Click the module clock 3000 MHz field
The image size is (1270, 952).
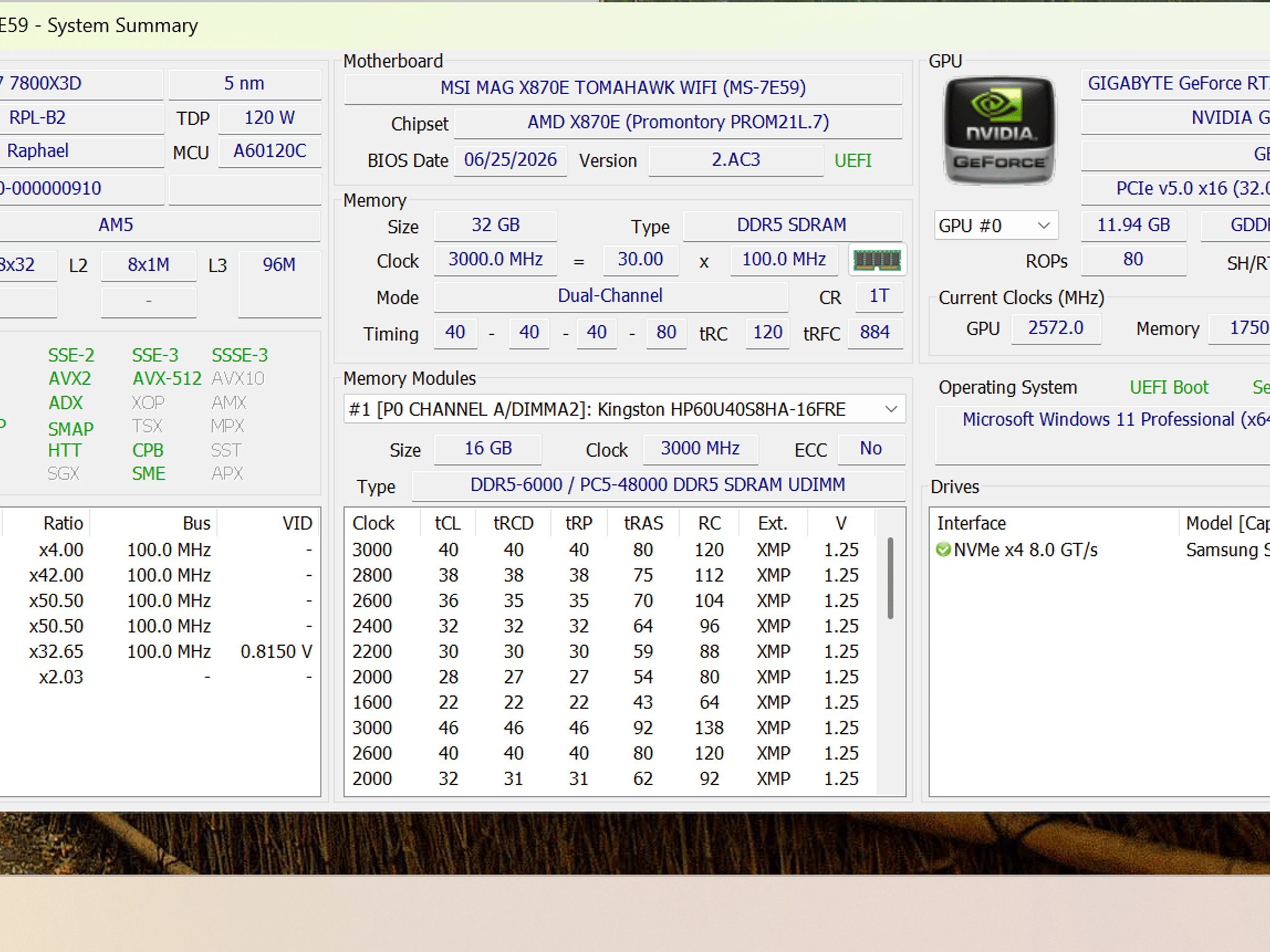click(701, 449)
